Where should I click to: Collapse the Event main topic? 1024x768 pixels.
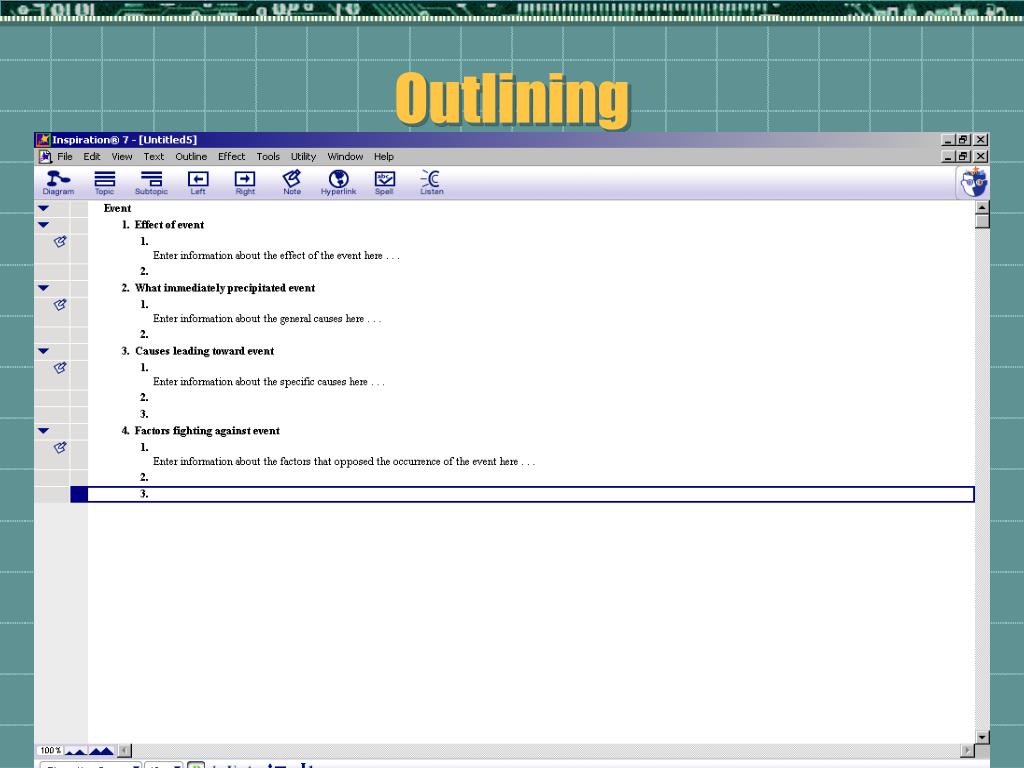click(x=44, y=208)
